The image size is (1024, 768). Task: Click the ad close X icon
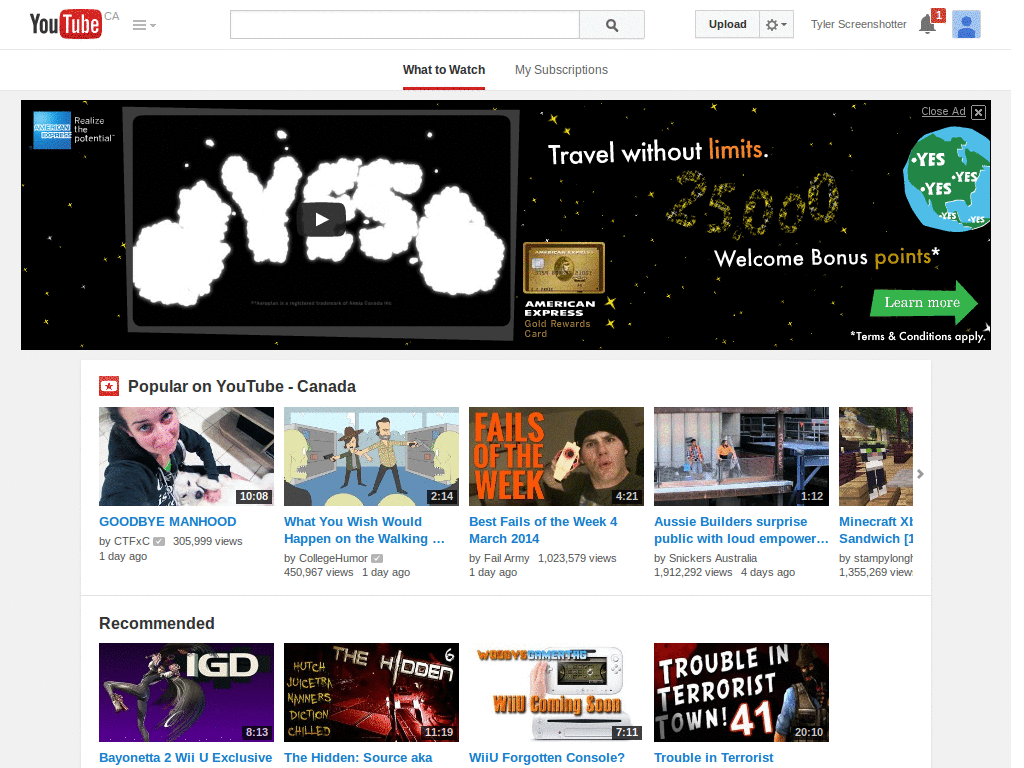pyautogui.click(x=978, y=112)
